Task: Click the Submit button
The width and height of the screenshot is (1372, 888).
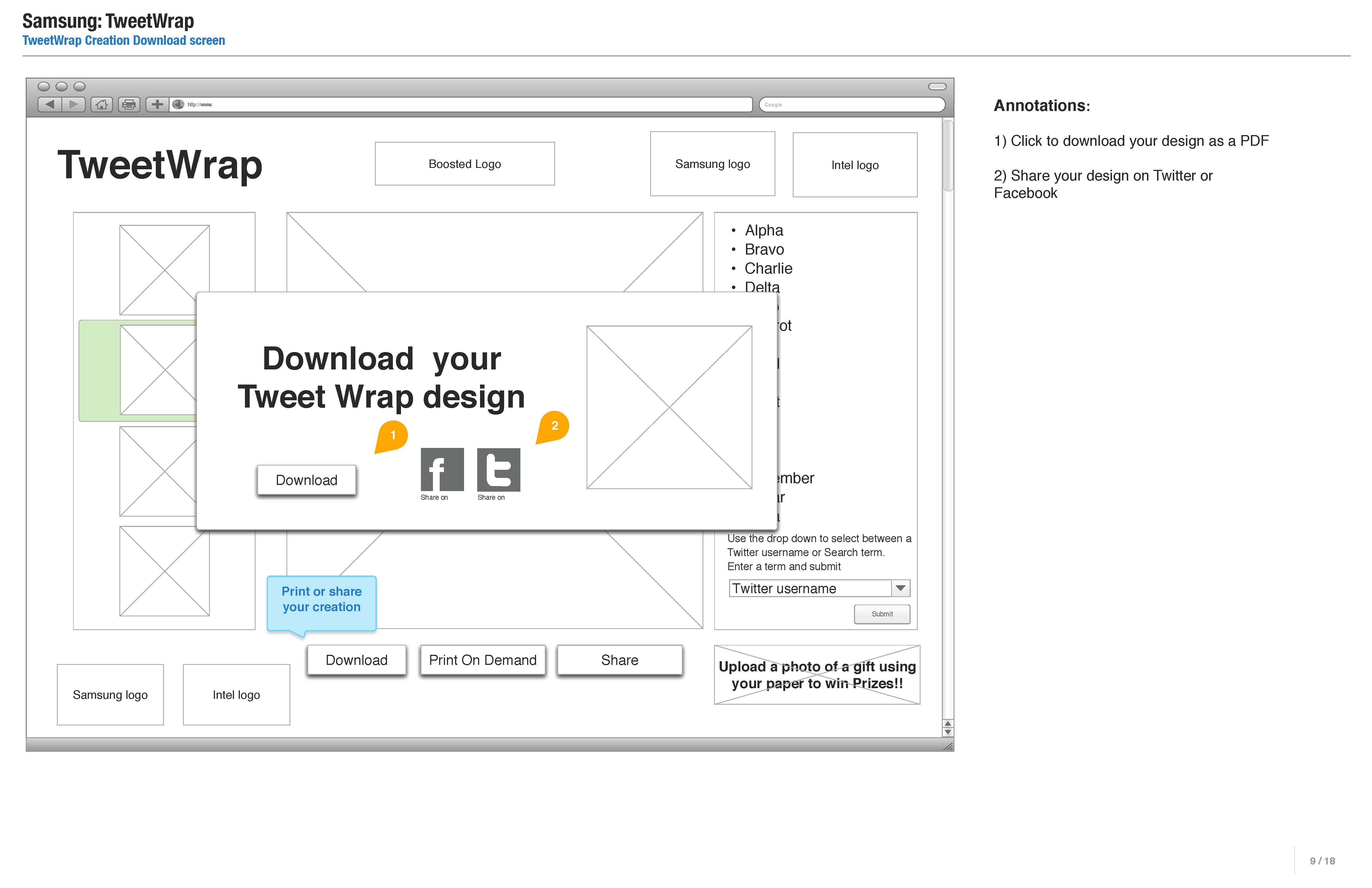Action: pyautogui.click(x=882, y=614)
